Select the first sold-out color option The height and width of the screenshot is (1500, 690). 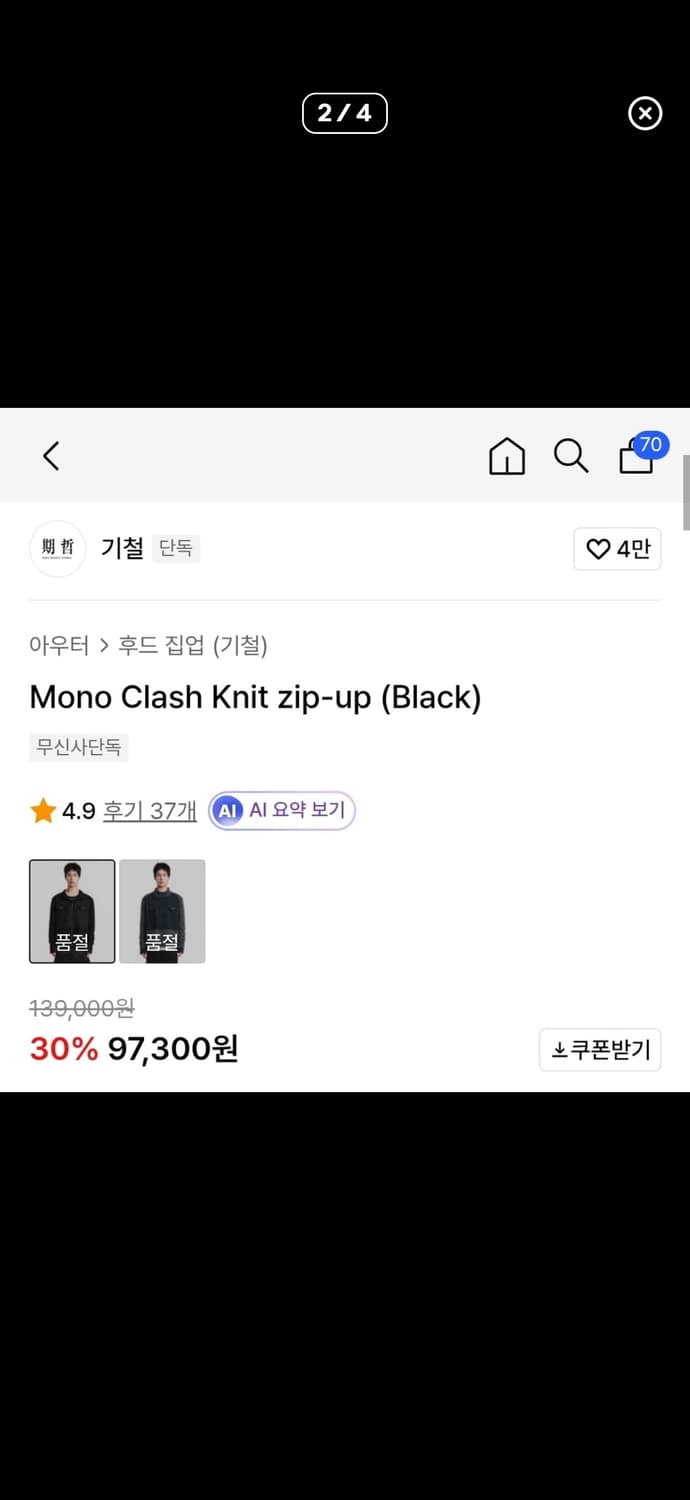click(72, 911)
